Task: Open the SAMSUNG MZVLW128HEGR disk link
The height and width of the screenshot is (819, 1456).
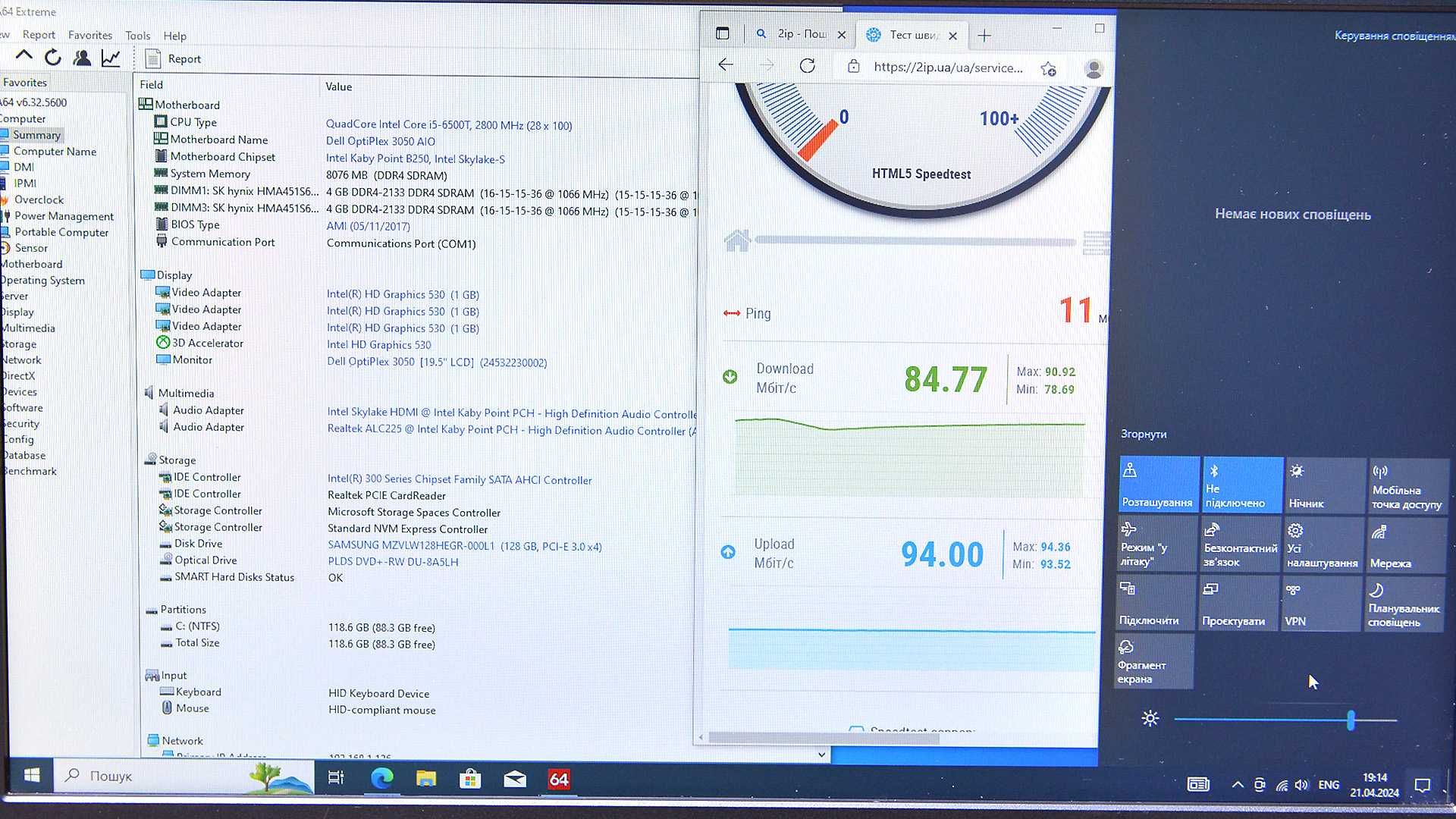Action: click(x=465, y=546)
